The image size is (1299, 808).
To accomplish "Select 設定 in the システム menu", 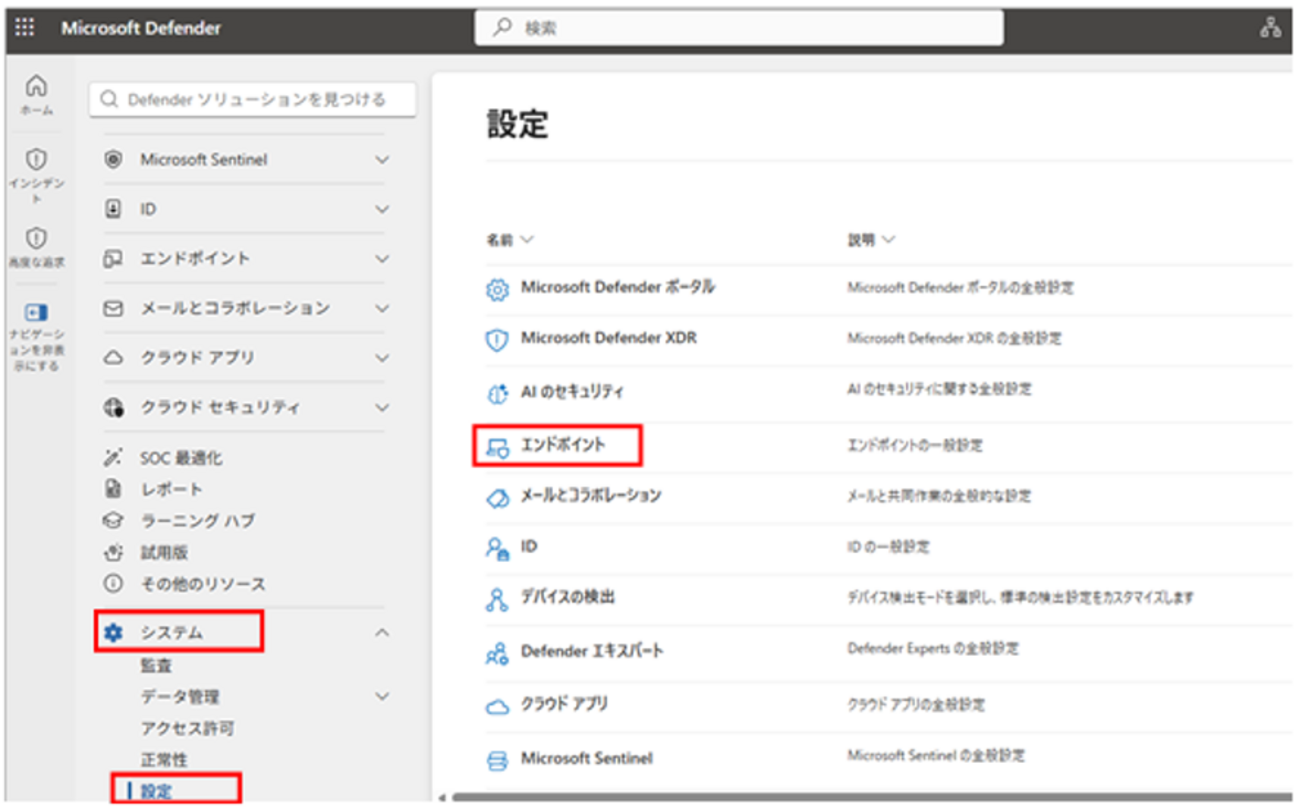I will point(156,791).
